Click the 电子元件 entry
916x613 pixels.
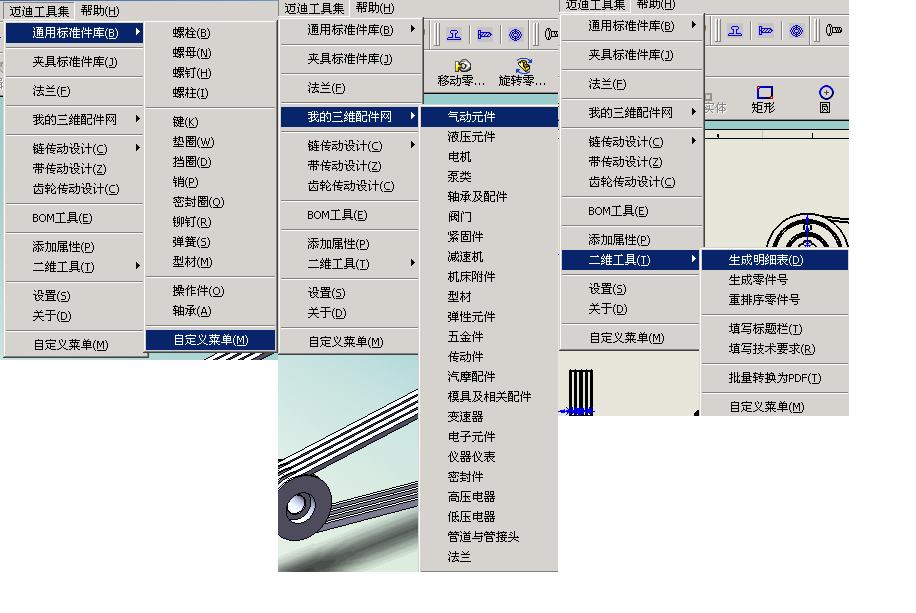471,437
